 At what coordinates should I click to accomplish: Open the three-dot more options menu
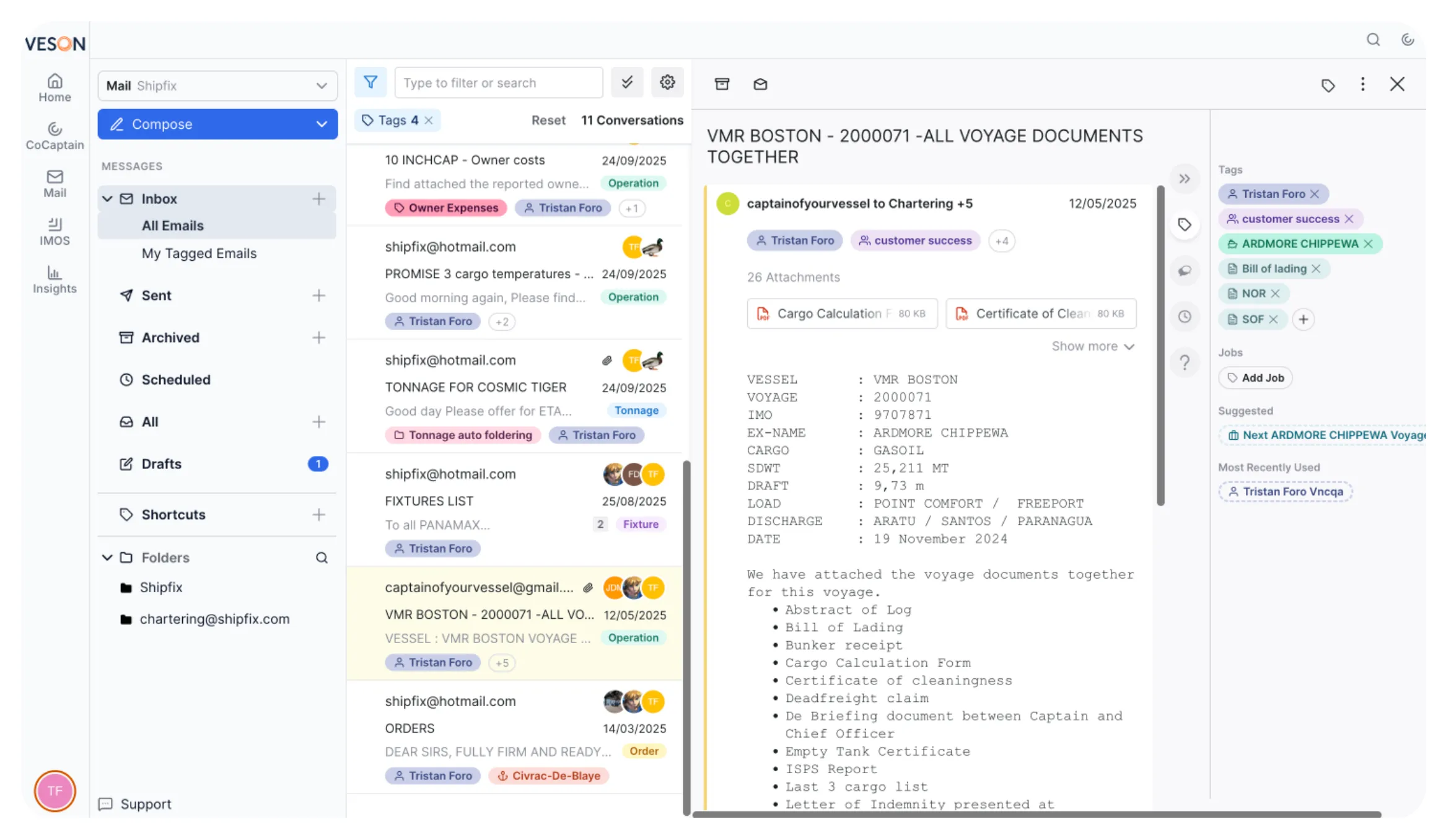tap(1362, 84)
